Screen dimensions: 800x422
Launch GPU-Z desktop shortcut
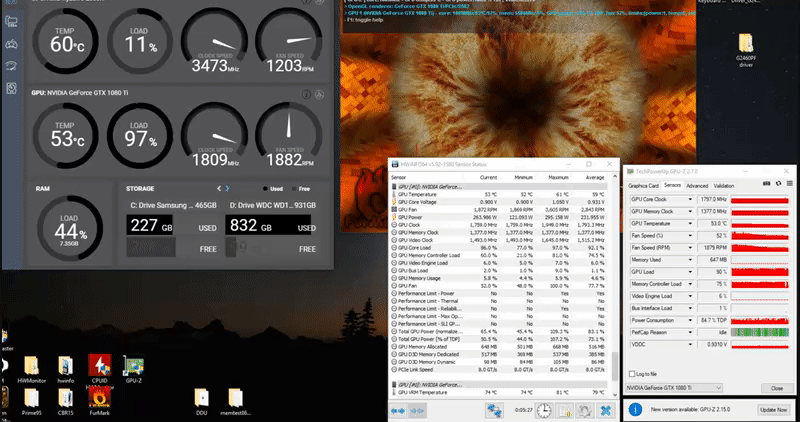(x=134, y=369)
